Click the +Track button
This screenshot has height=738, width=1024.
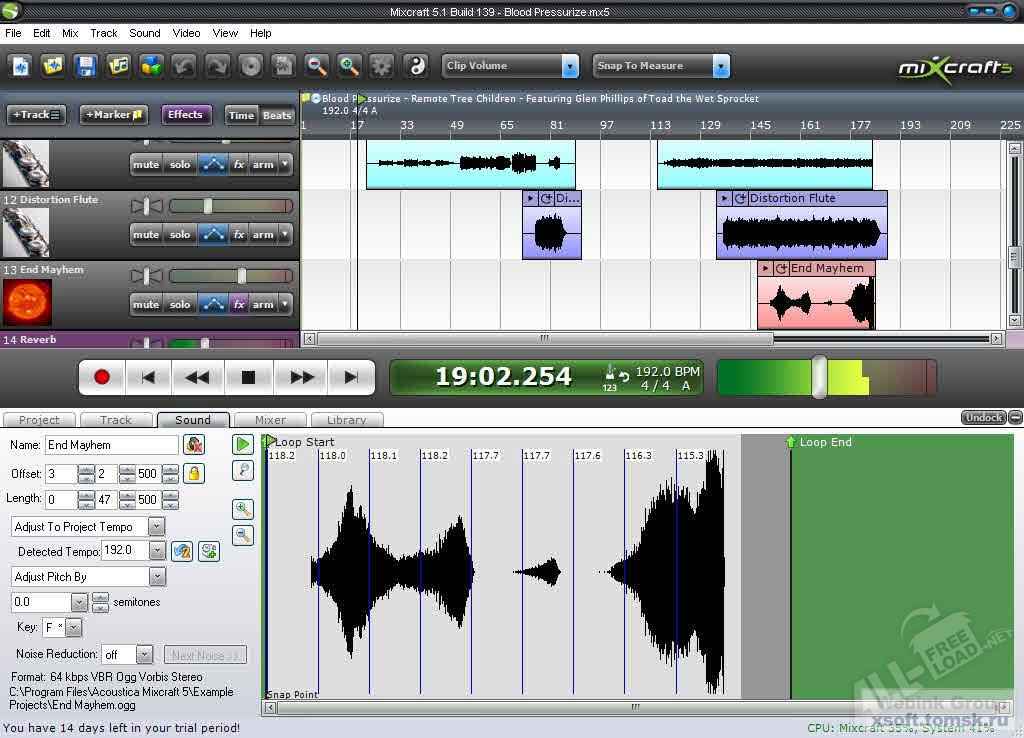pos(37,115)
